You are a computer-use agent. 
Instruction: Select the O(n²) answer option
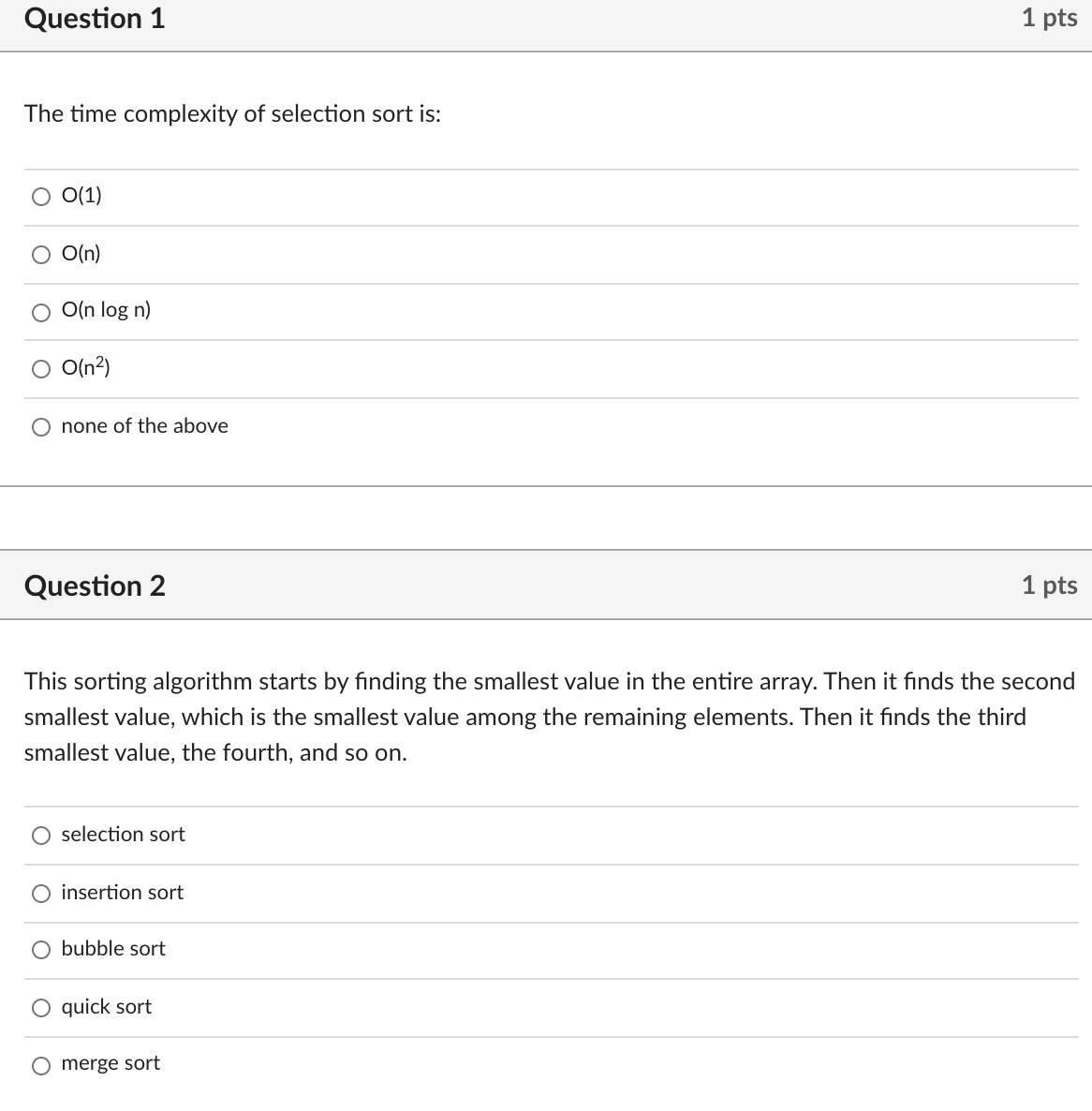point(41,369)
